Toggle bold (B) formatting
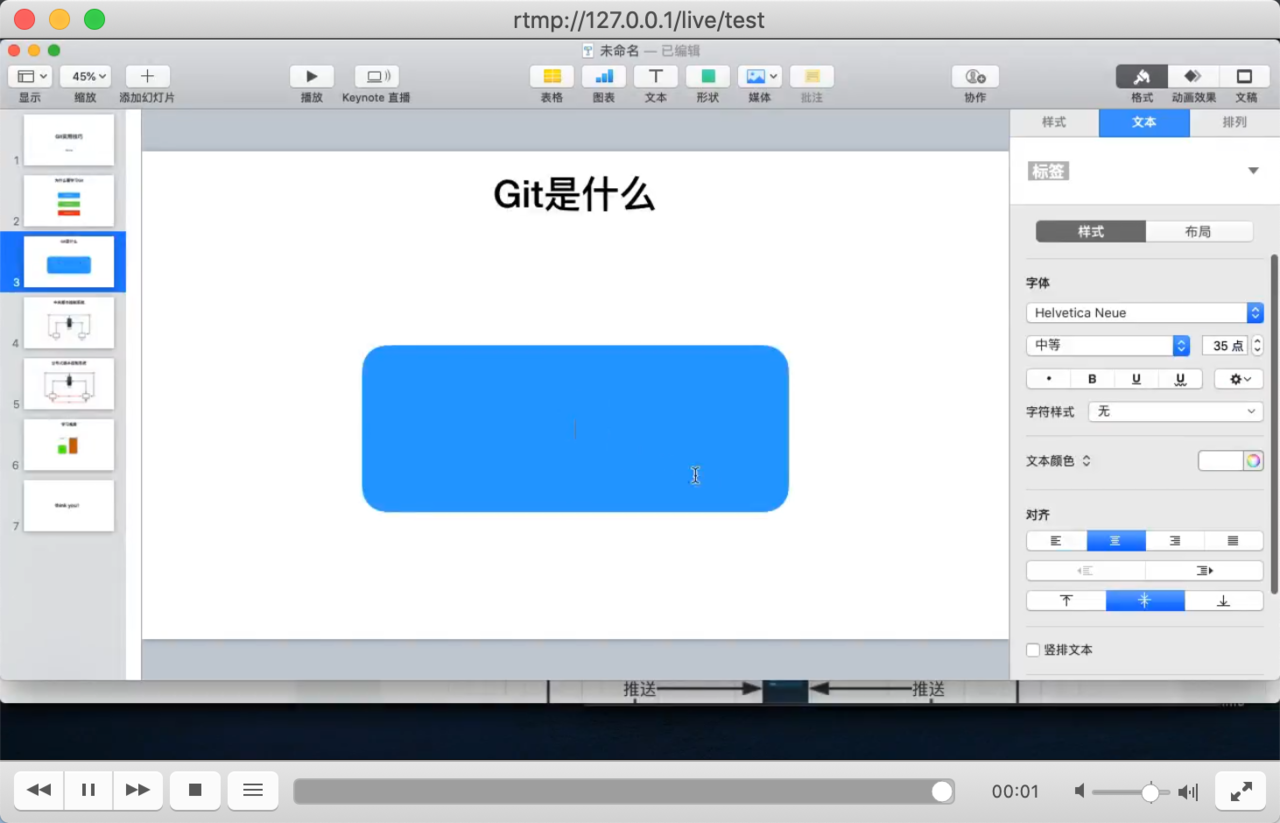Image resolution: width=1280 pixels, height=823 pixels. click(x=1092, y=379)
